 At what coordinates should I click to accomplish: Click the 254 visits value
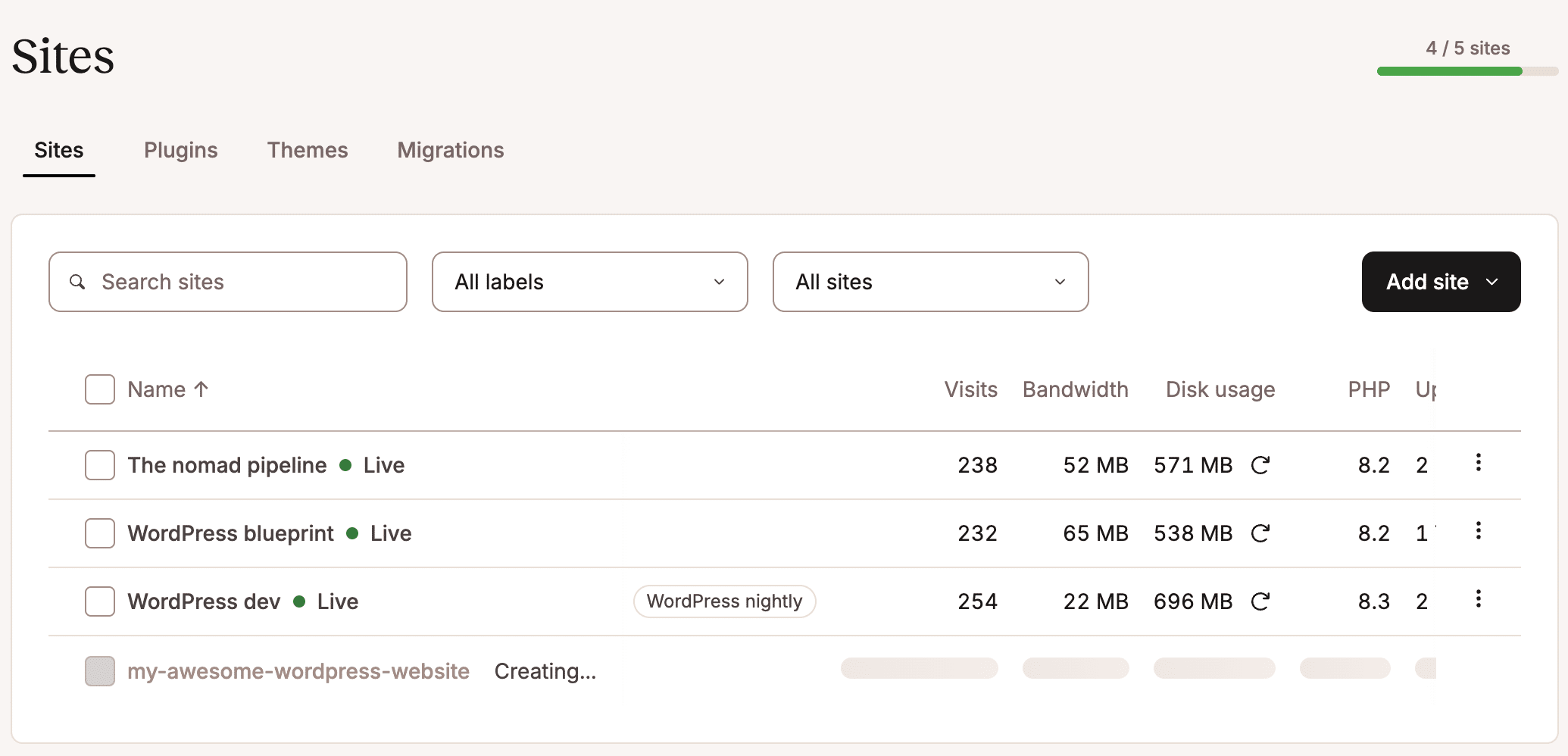(x=977, y=601)
